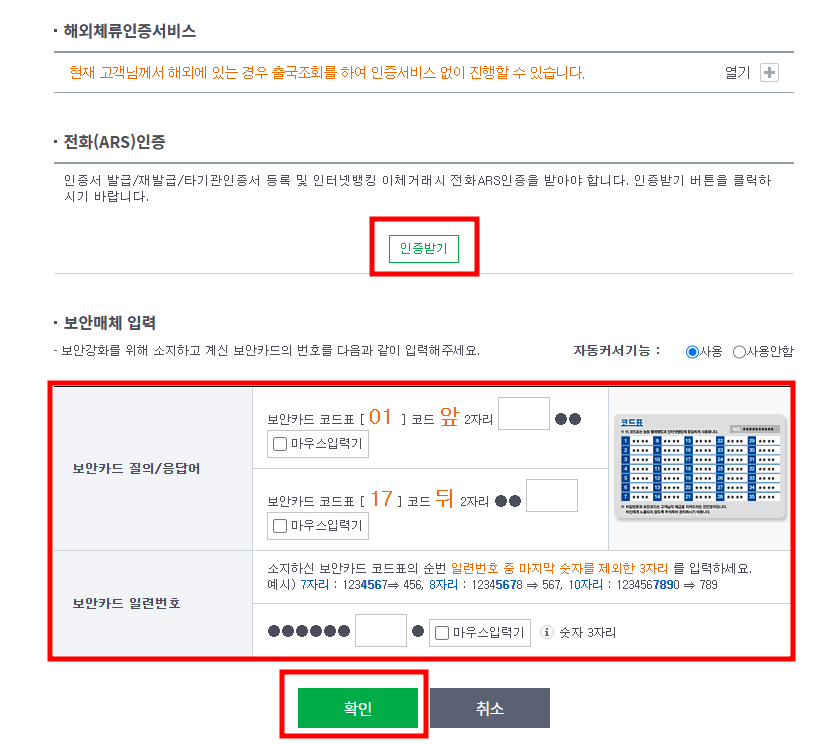
Task: Click the 보안매체 입력 section heading
Action: click(x=110, y=323)
